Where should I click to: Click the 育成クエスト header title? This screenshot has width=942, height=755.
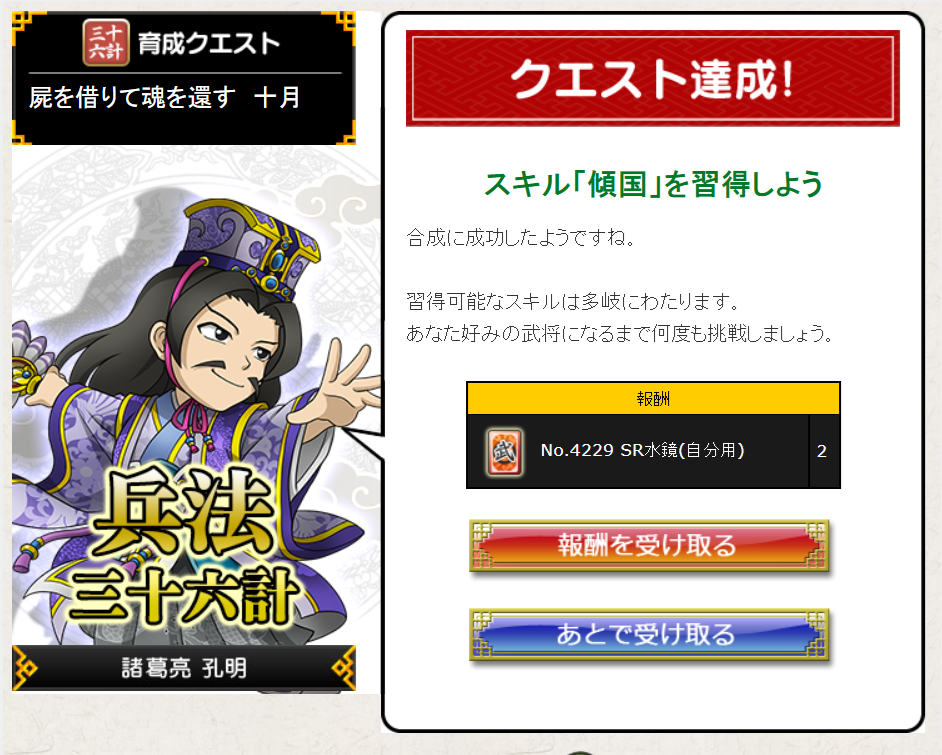pos(209,44)
